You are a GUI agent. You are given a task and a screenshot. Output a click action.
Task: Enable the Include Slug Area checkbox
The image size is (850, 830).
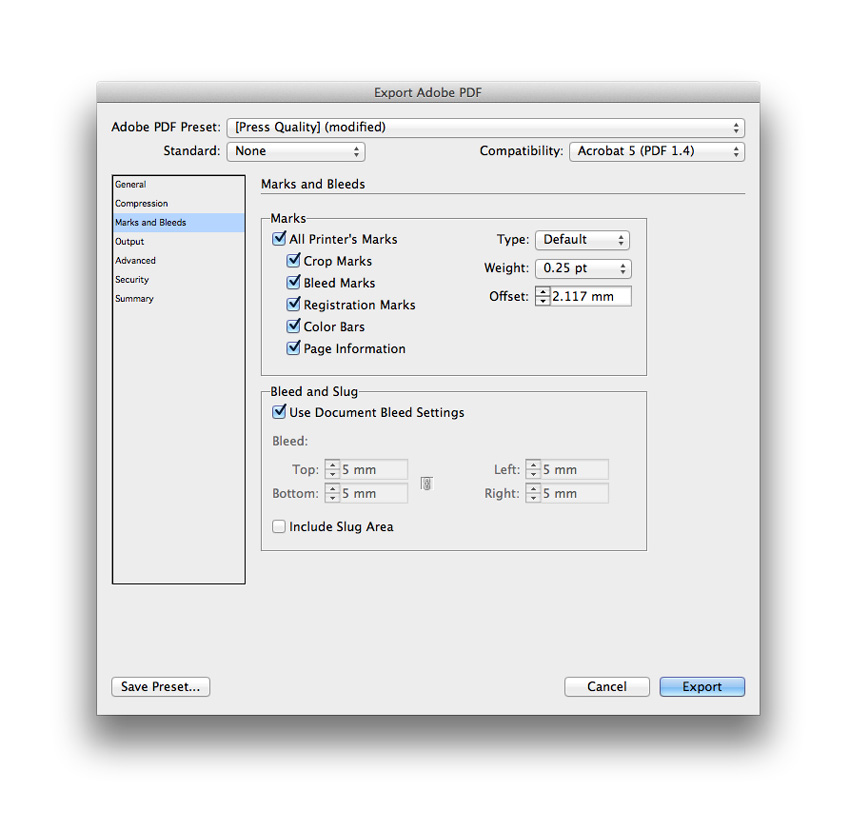279,527
